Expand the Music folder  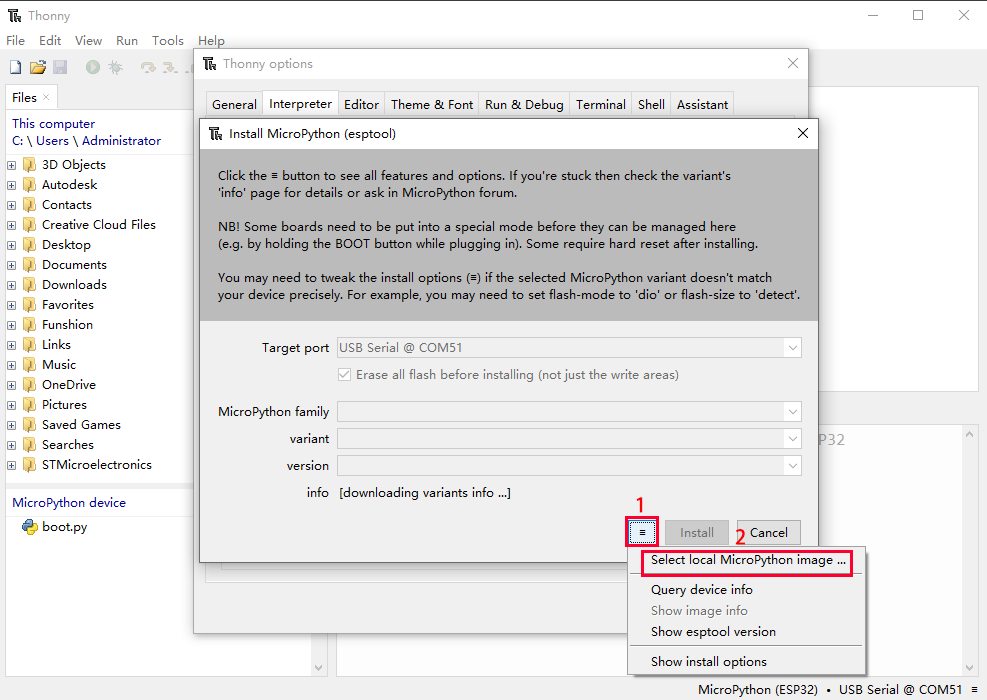(11, 365)
